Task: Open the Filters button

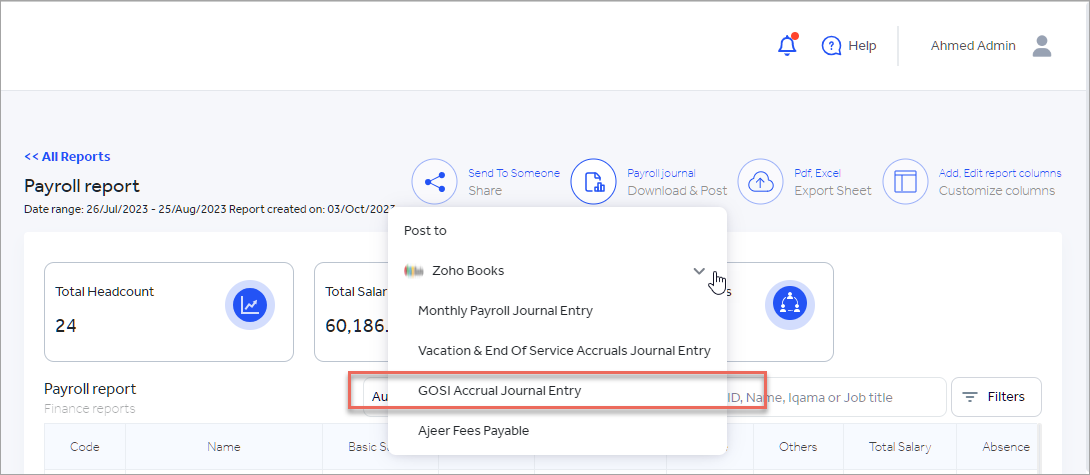Action: (995, 397)
